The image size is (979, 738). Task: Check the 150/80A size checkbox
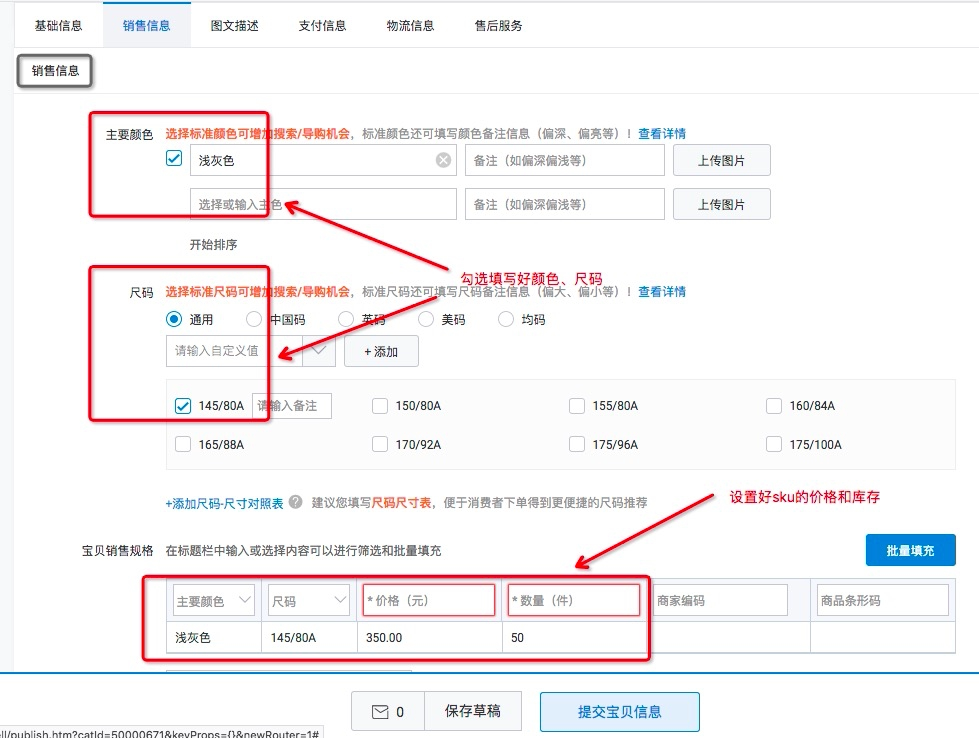point(380,406)
